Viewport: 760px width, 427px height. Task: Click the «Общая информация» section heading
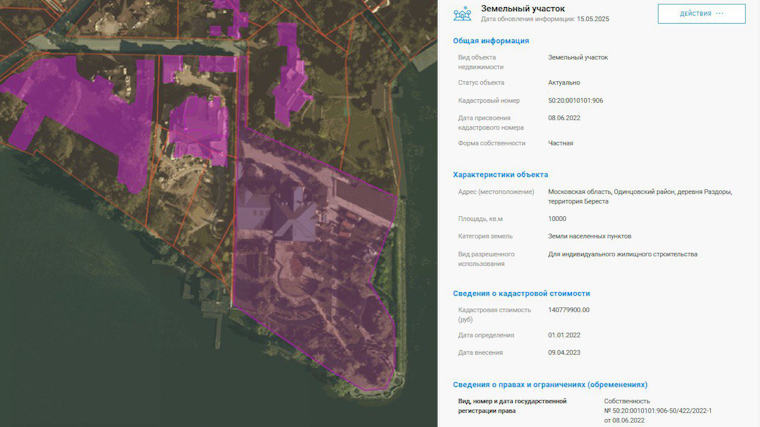click(491, 41)
